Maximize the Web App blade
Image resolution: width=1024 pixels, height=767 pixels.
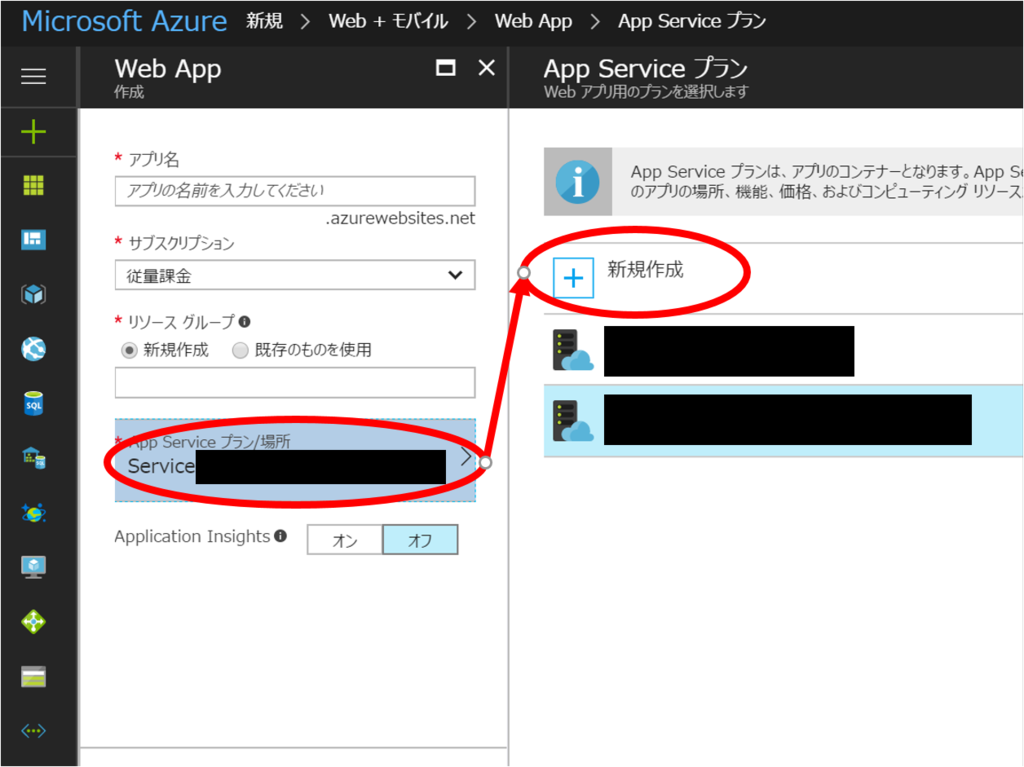coord(445,67)
